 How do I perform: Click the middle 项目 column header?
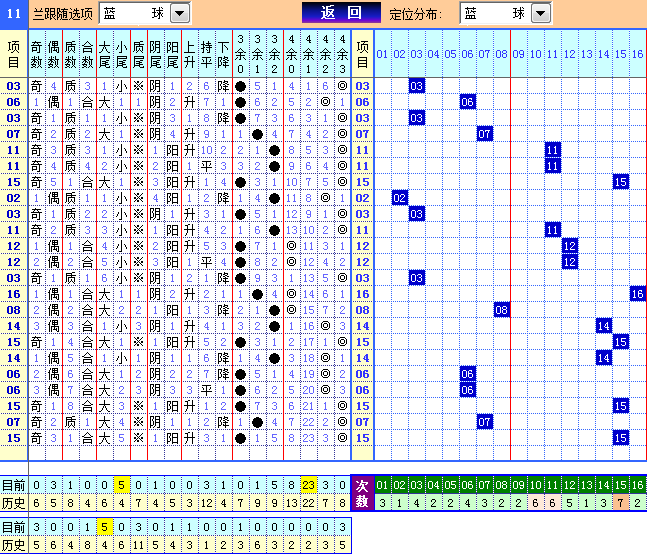(x=362, y=54)
